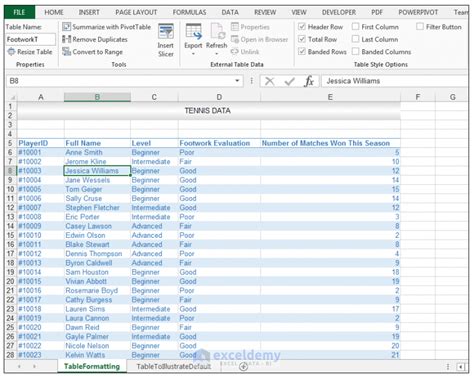This screenshot has width=474, height=377.
Task: Click cell containing Casey Lawson
Action: click(x=97, y=226)
